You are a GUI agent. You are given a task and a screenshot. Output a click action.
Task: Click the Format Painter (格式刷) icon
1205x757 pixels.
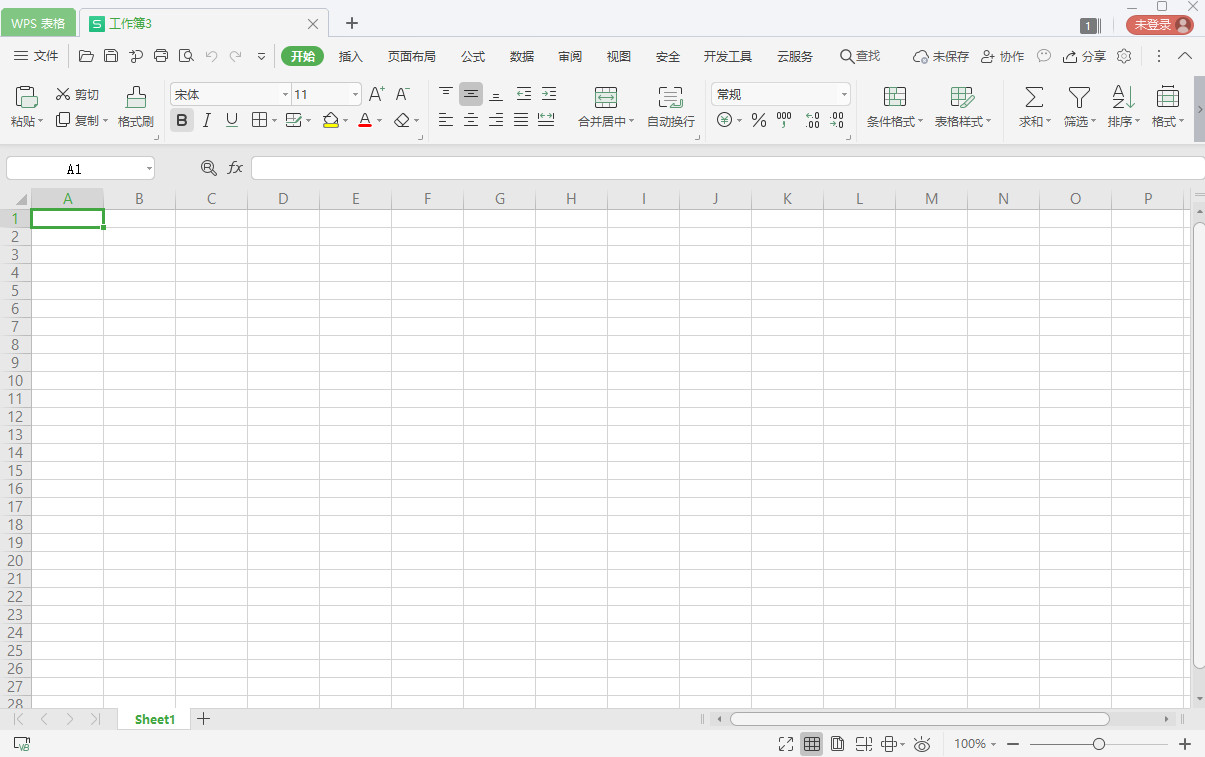pyautogui.click(x=135, y=97)
